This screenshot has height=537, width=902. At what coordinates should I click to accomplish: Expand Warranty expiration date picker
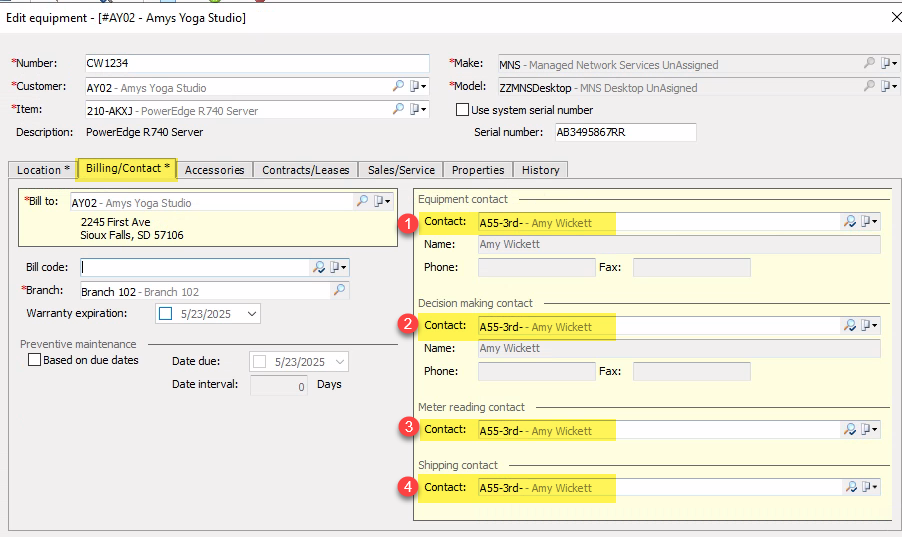pos(251,314)
